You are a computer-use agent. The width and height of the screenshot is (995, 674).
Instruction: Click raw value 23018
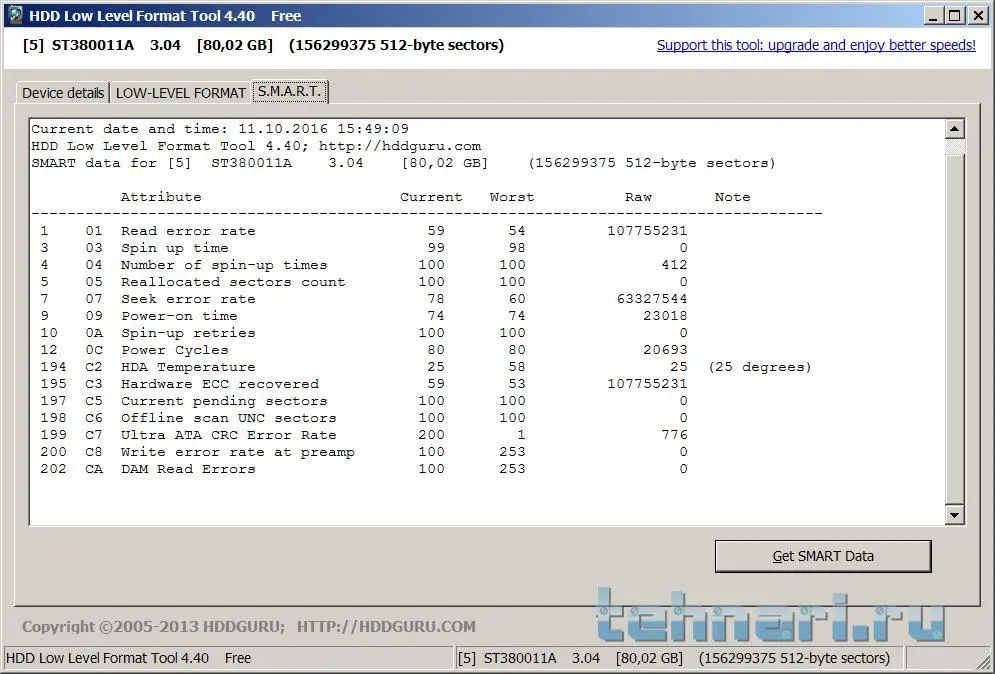click(665, 316)
